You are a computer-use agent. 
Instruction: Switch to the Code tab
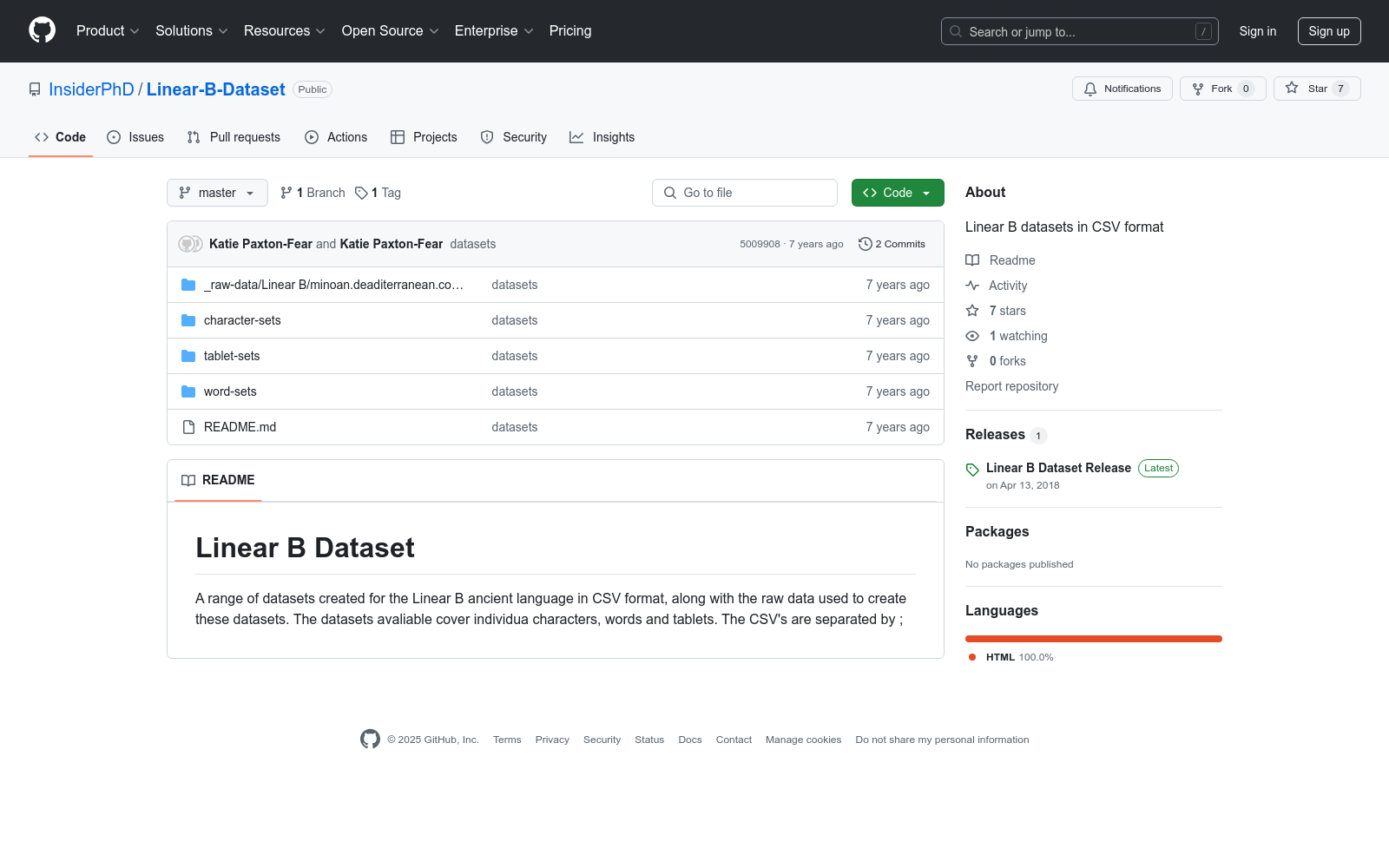pos(61,137)
